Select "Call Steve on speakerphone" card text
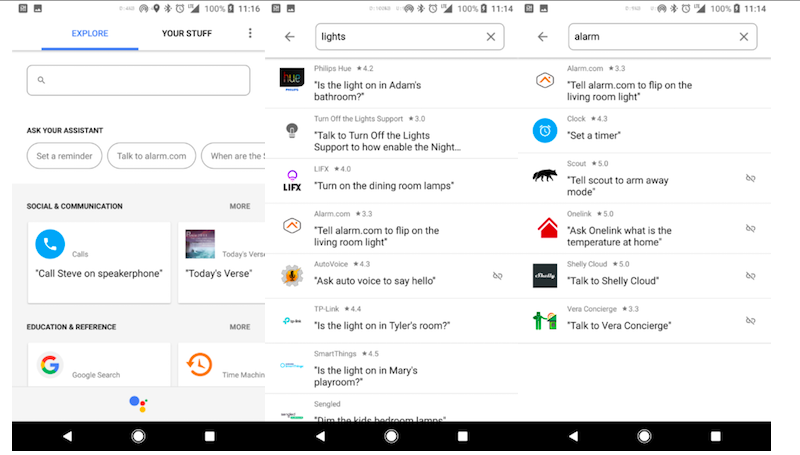Image resolution: width=800 pixels, height=455 pixels. pyautogui.click(x=99, y=274)
